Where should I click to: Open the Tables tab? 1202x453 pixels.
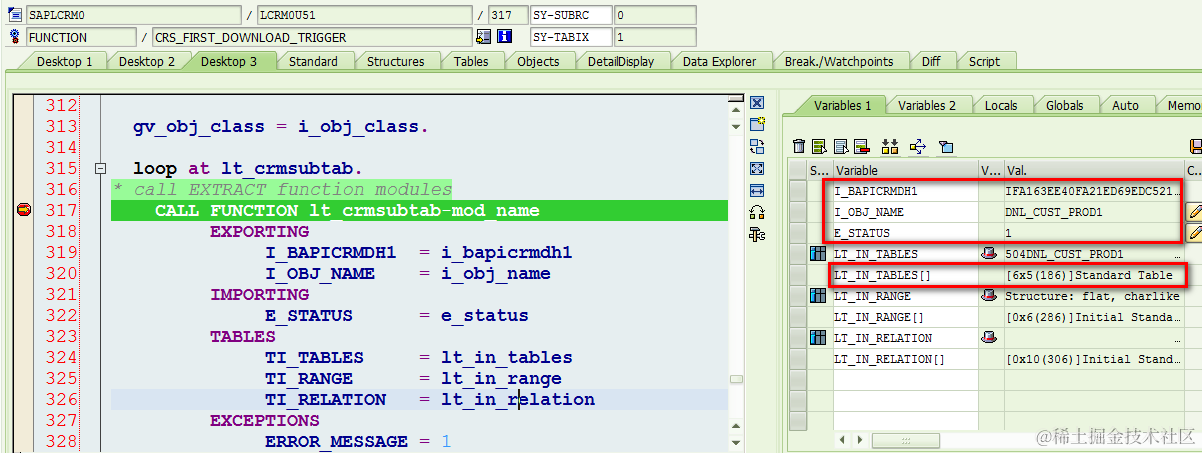click(x=471, y=61)
